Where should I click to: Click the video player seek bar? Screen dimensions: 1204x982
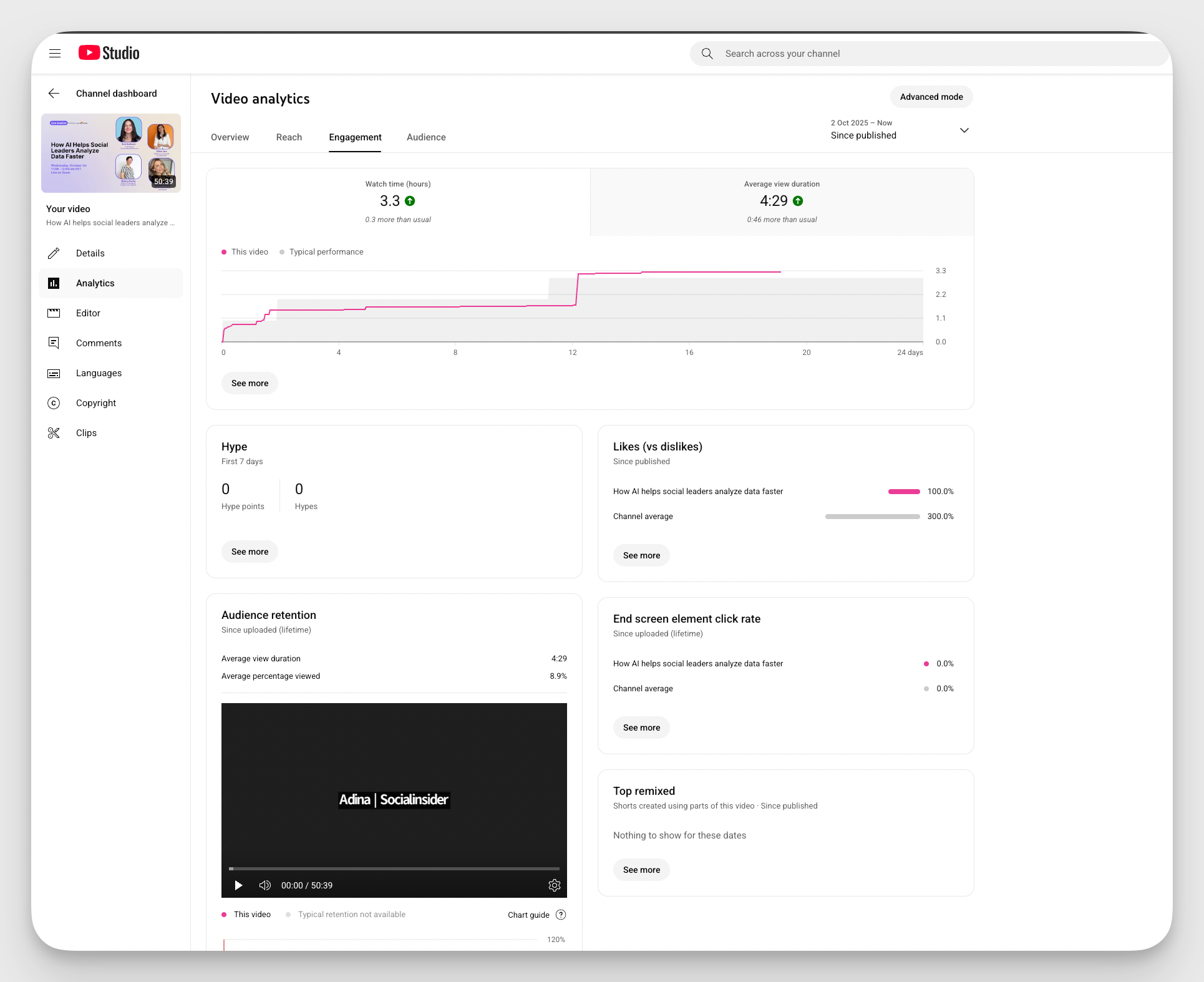[394, 868]
